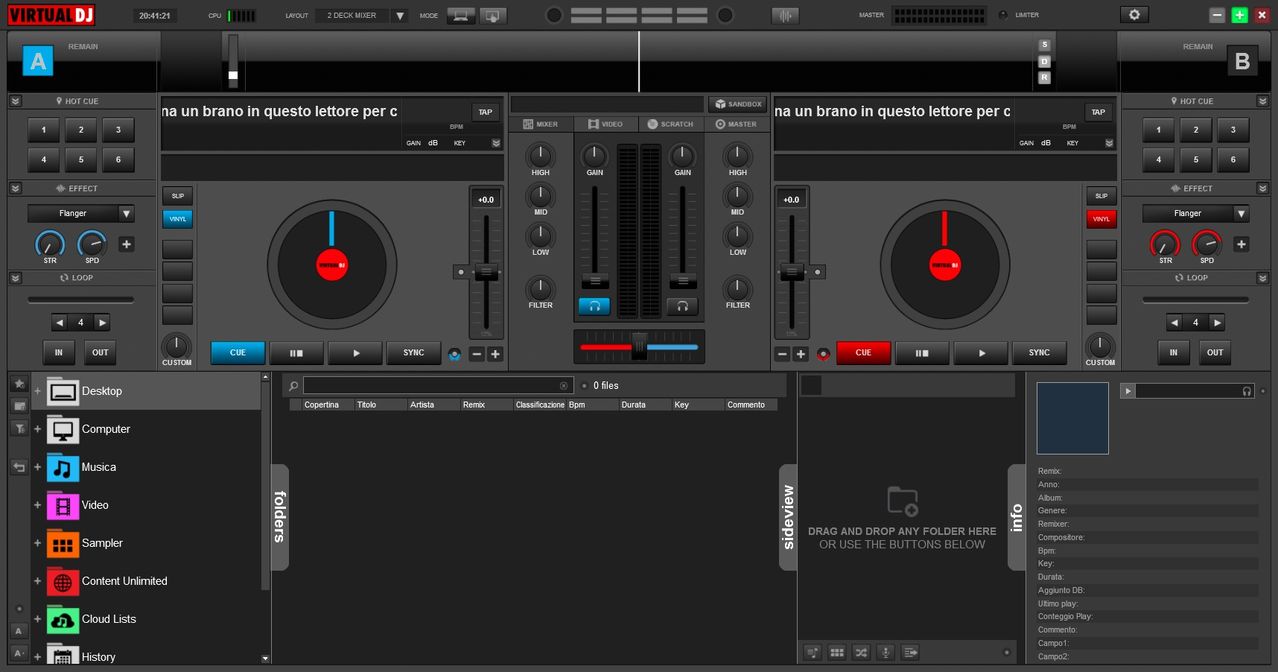Start playback on deck A
Image resolution: width=1278 pixels, height=672 pixels.
coord(355,352)
